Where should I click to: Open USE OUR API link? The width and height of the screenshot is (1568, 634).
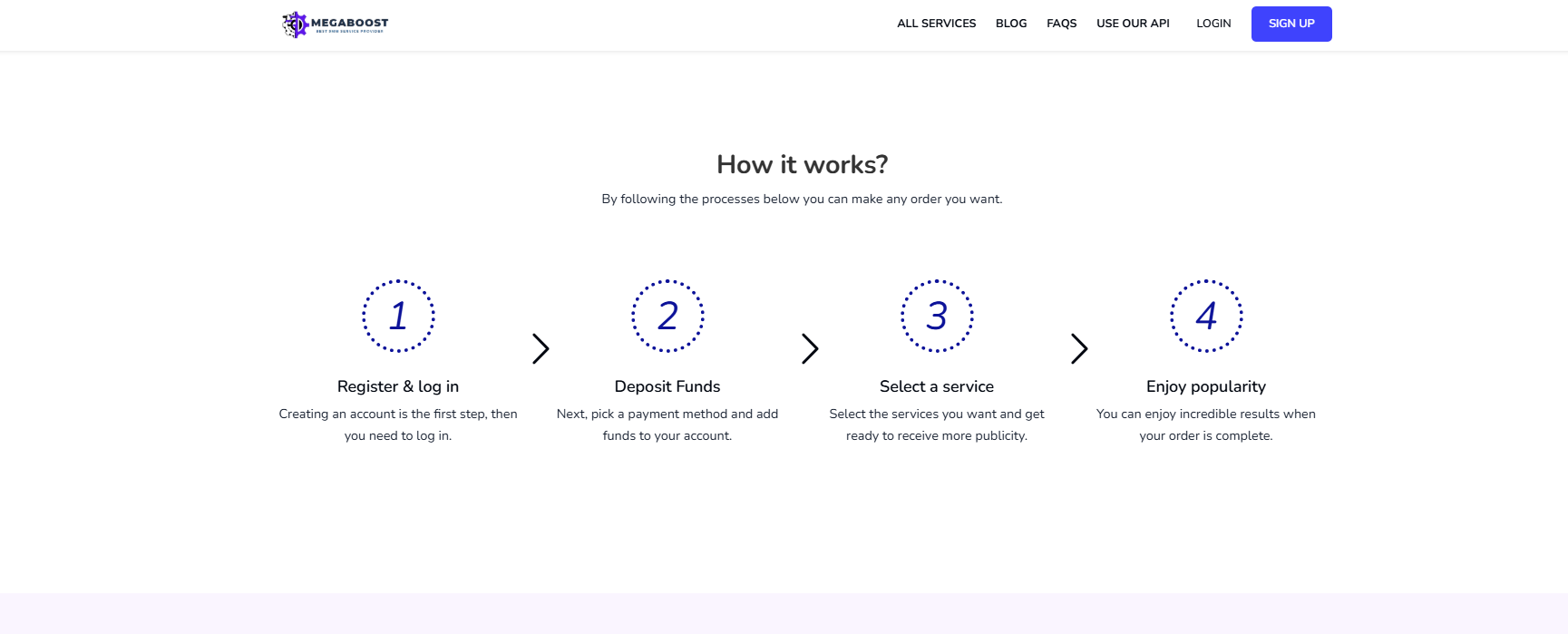(x=1133, y=24)
